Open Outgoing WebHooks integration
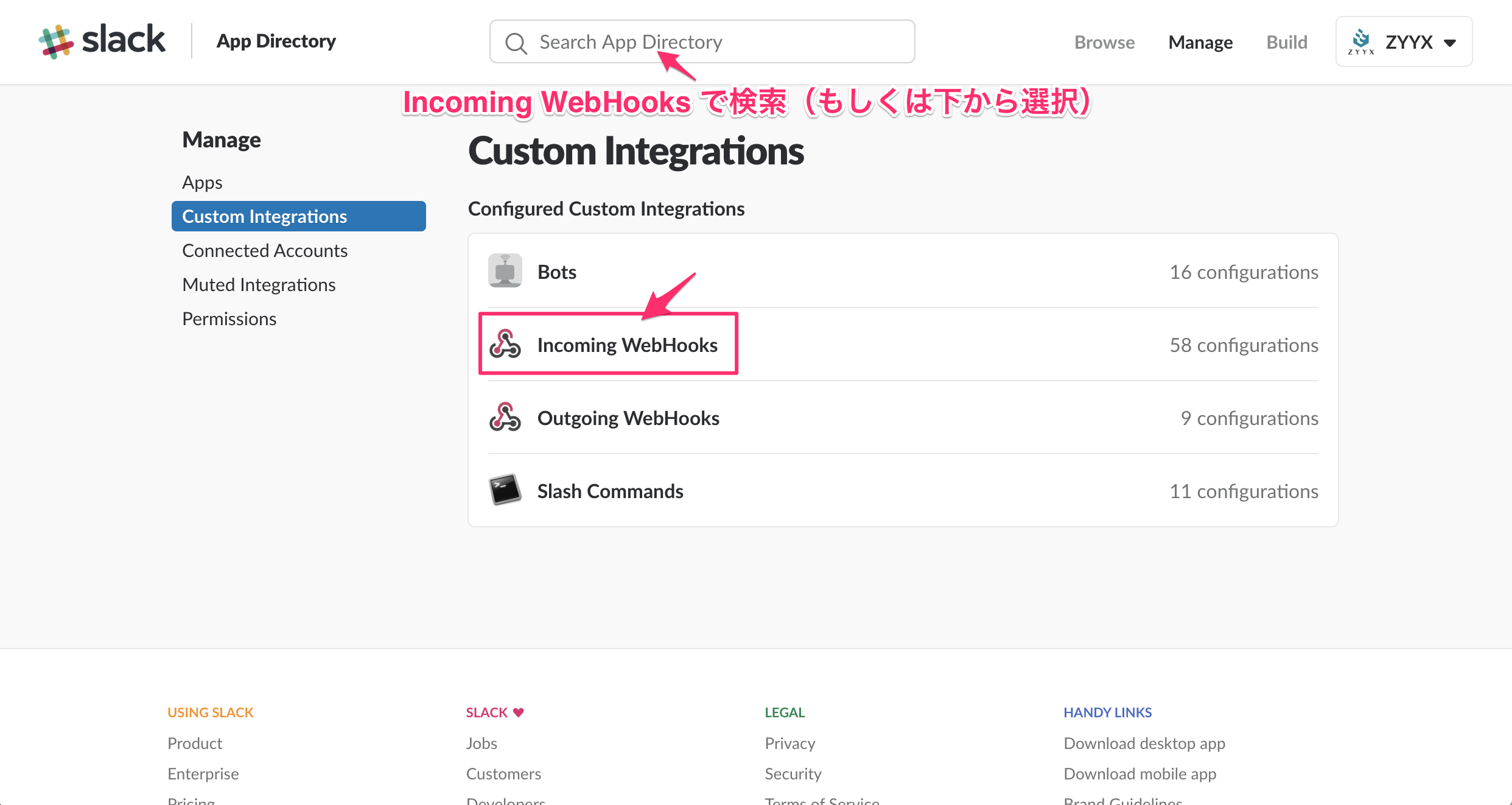 [x=903, y=418]
